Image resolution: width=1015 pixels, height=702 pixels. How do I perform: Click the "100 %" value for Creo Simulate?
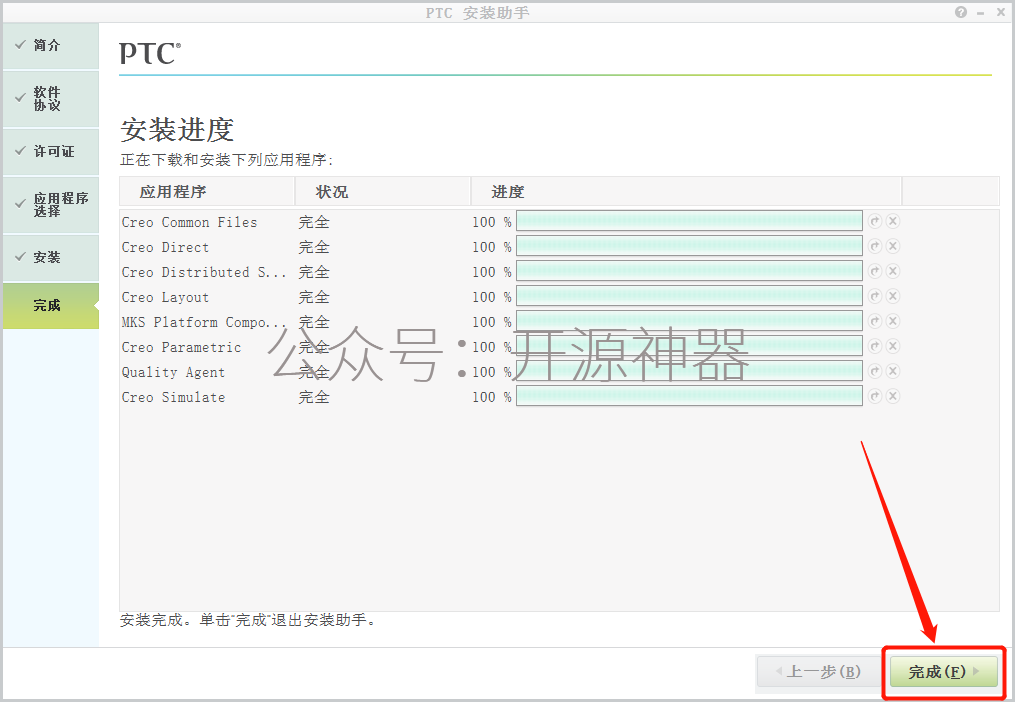pos(491,397)
